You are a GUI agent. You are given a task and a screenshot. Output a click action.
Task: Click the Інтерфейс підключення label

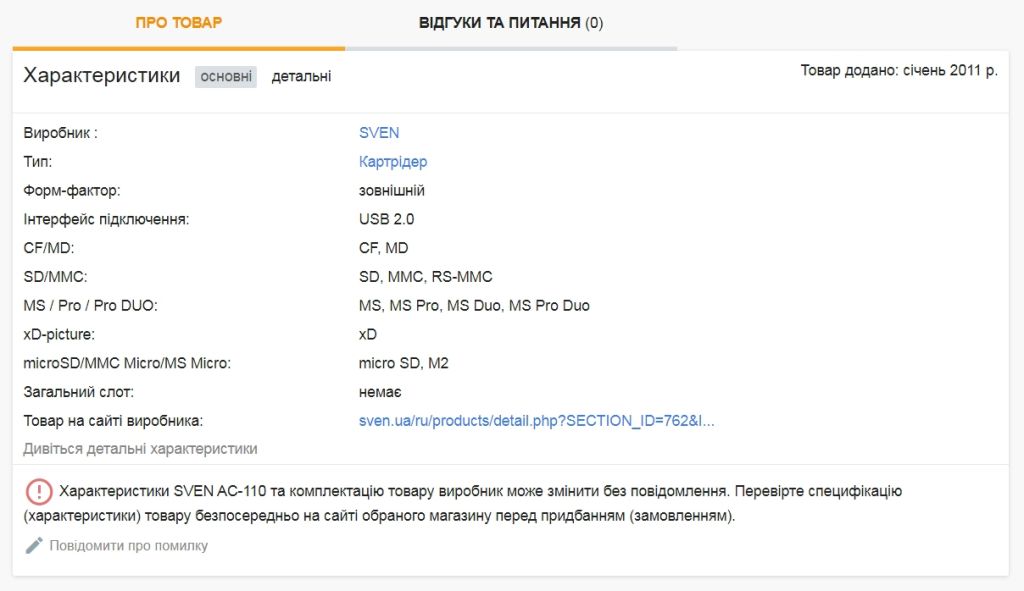(x=106, y=219)
